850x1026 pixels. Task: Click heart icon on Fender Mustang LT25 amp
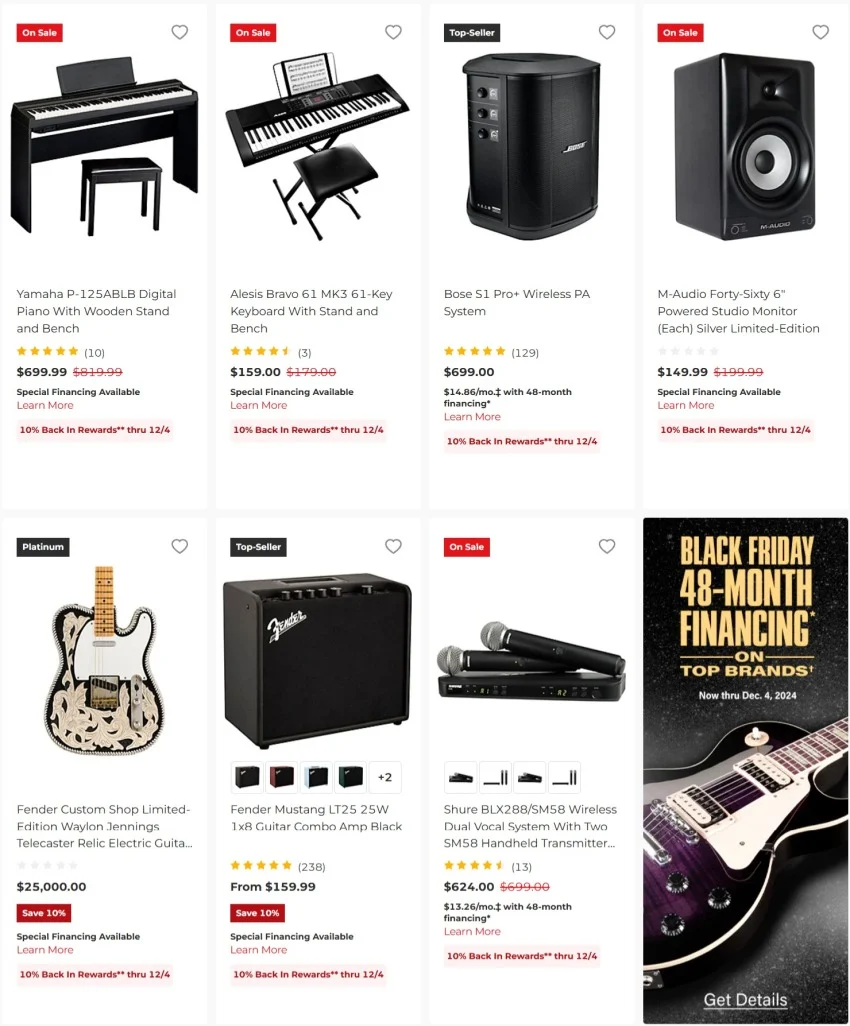click(393, 546)
